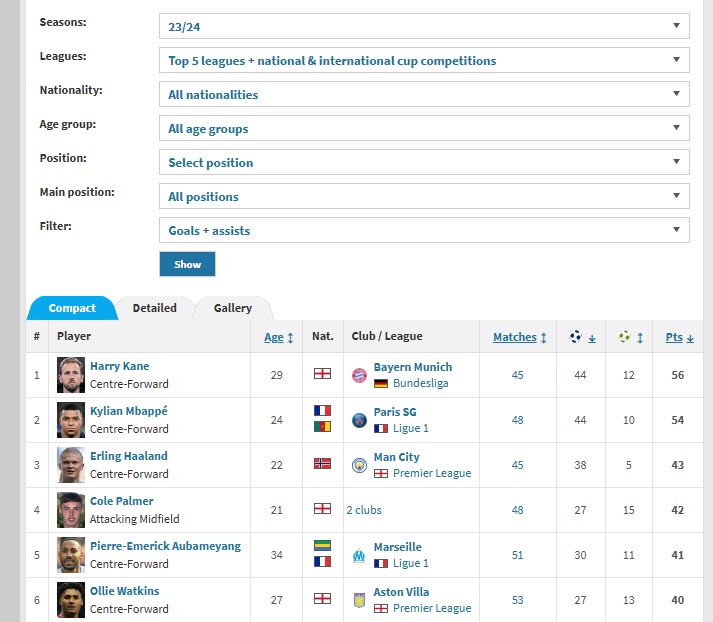
Task: Click the Bayern Munich club crest
Action: pos(359,375)
